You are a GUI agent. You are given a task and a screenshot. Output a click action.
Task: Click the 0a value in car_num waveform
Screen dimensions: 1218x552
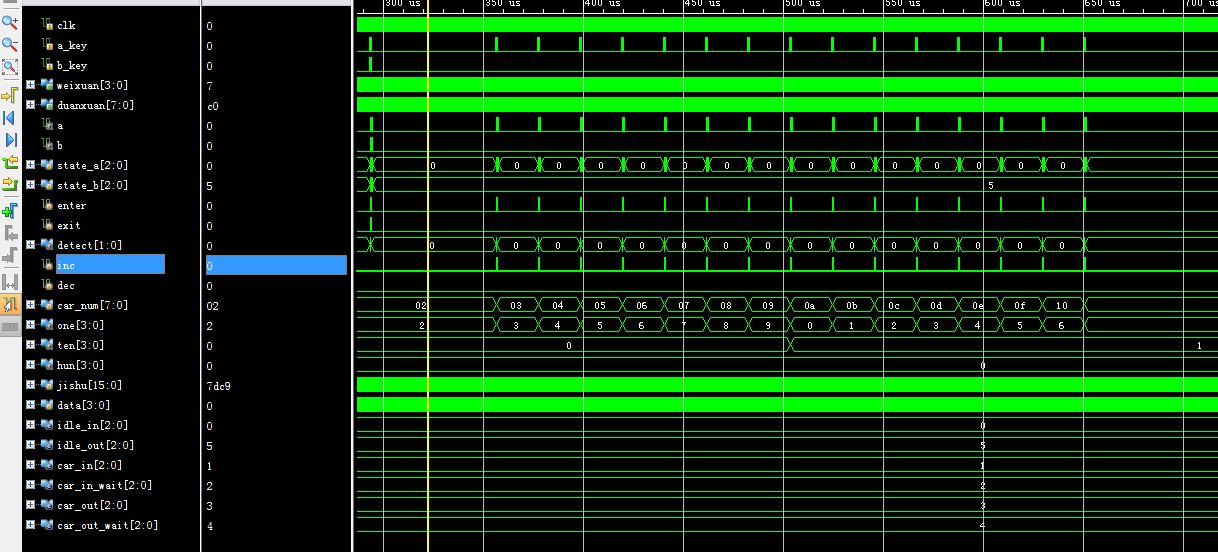(808, 305)
